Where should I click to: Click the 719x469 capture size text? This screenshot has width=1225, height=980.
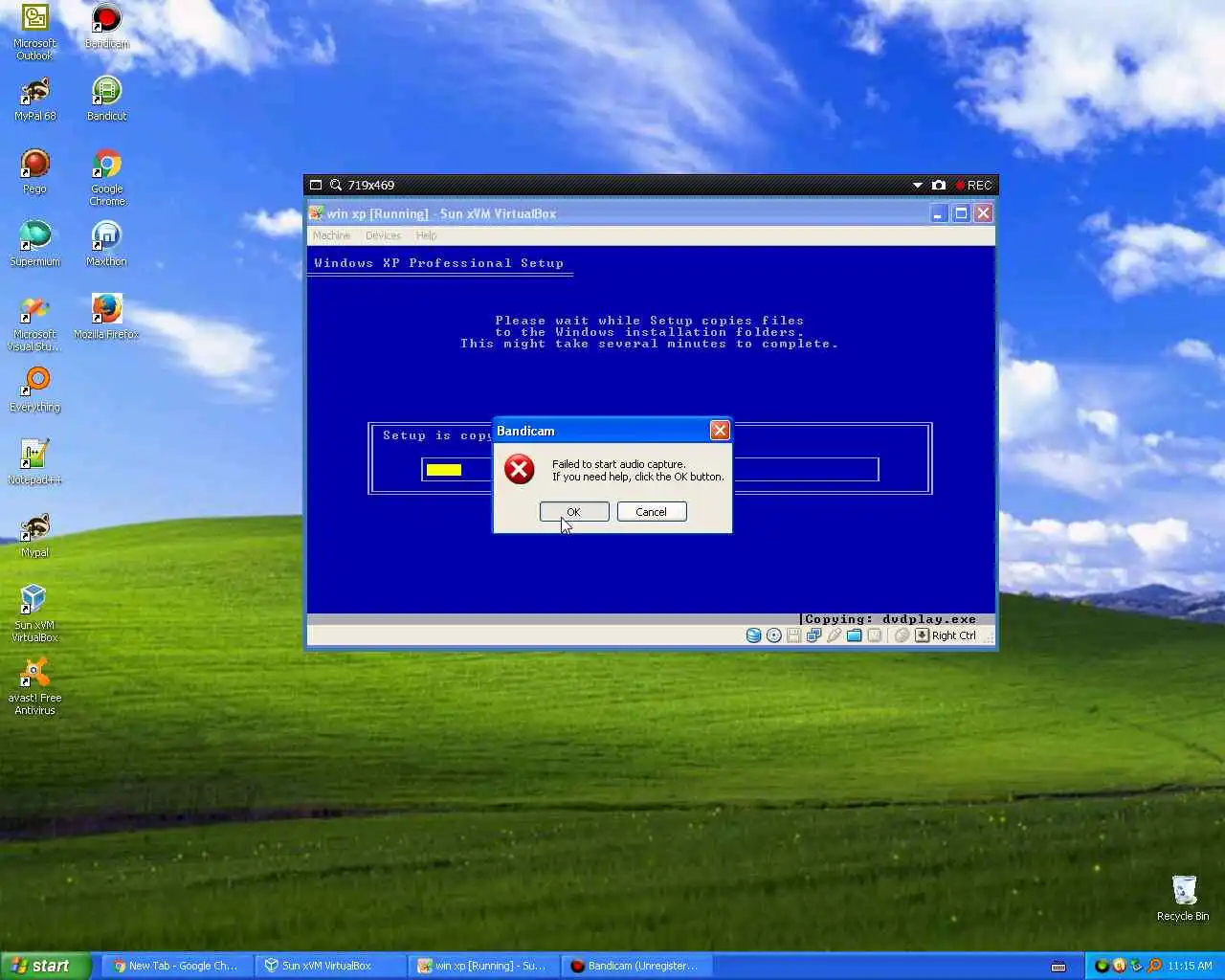point(371,185)
